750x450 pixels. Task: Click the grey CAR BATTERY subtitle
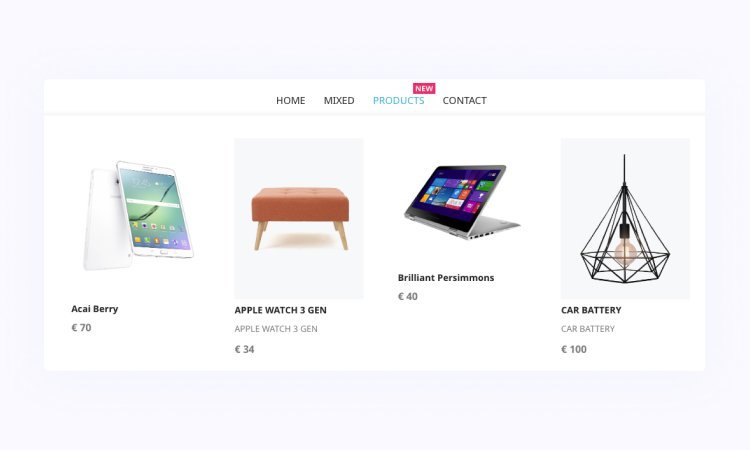[588, 329]
